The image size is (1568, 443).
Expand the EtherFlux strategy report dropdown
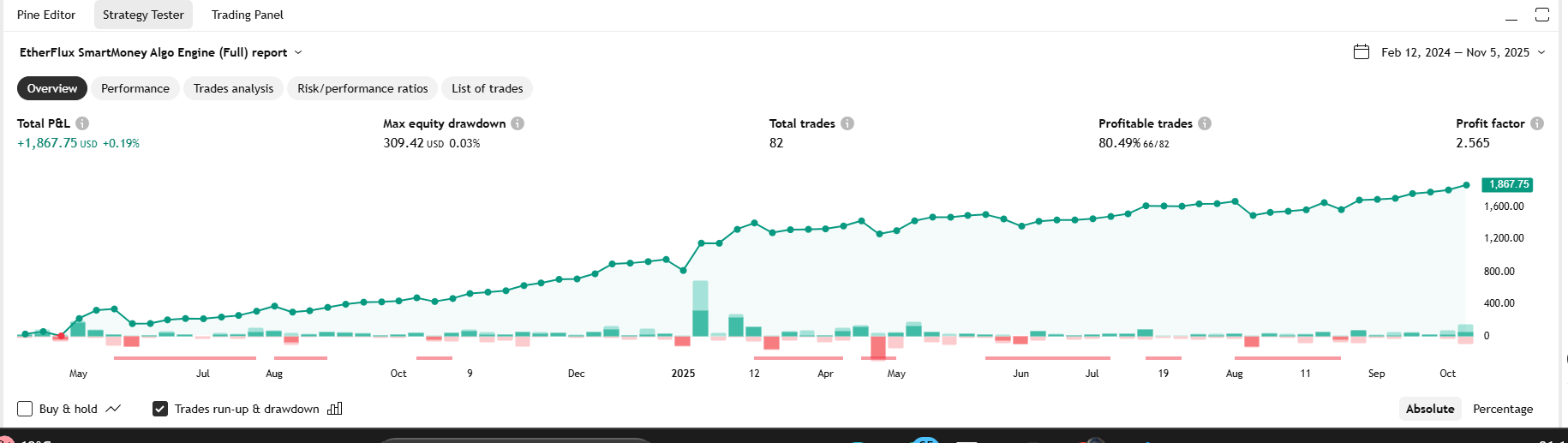click(298, 52)
